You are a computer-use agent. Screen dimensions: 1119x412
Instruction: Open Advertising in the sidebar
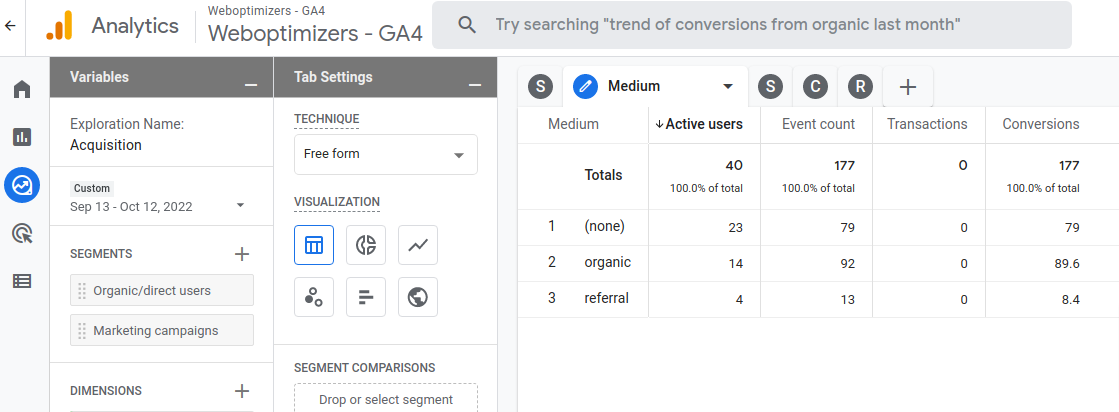pyautogui.click(x=22, y=233)
